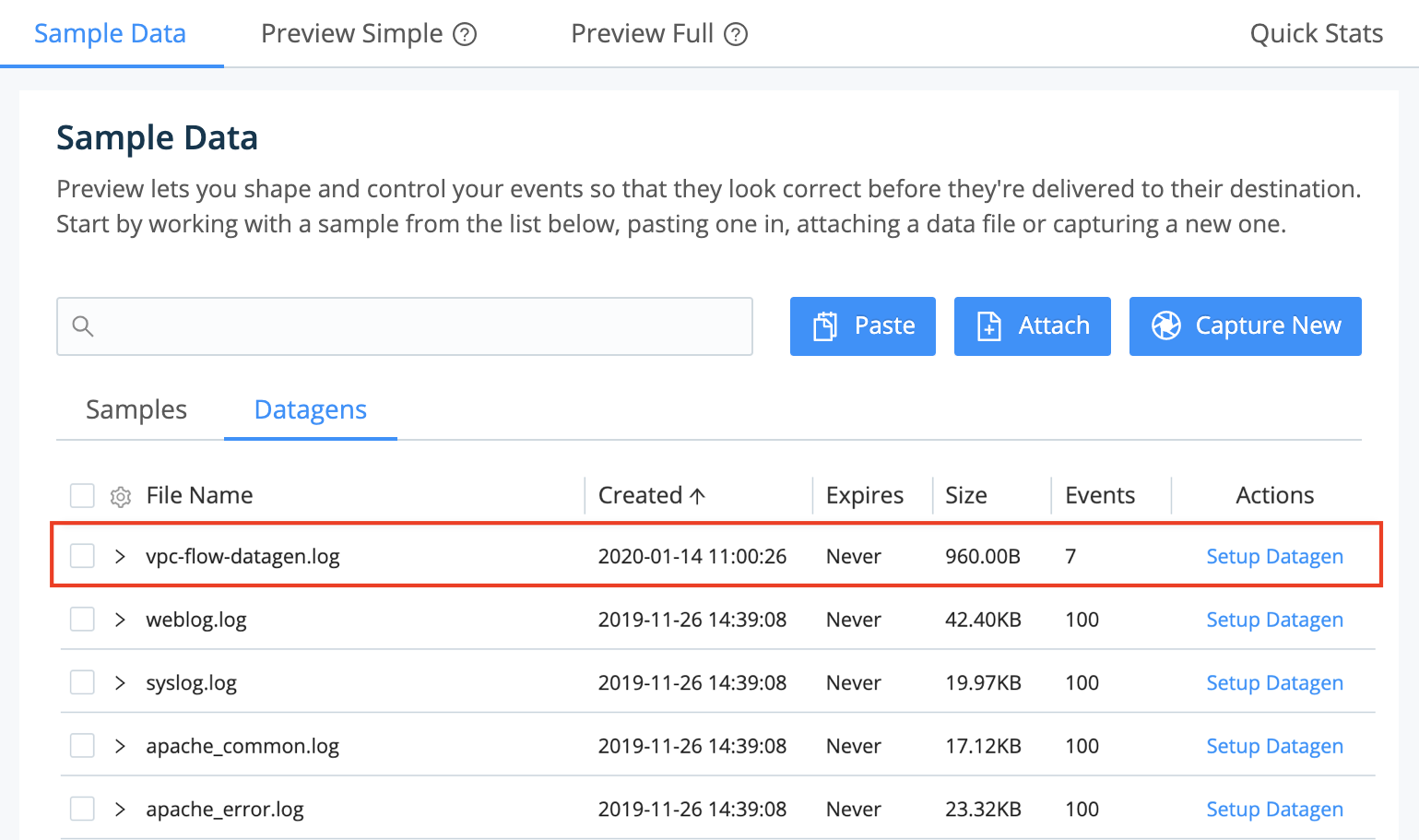This screenshot has width=1419, height=840.
Task: Open the Quick Stats tab
Action: pyautogui.click(x=1316, y=33)
